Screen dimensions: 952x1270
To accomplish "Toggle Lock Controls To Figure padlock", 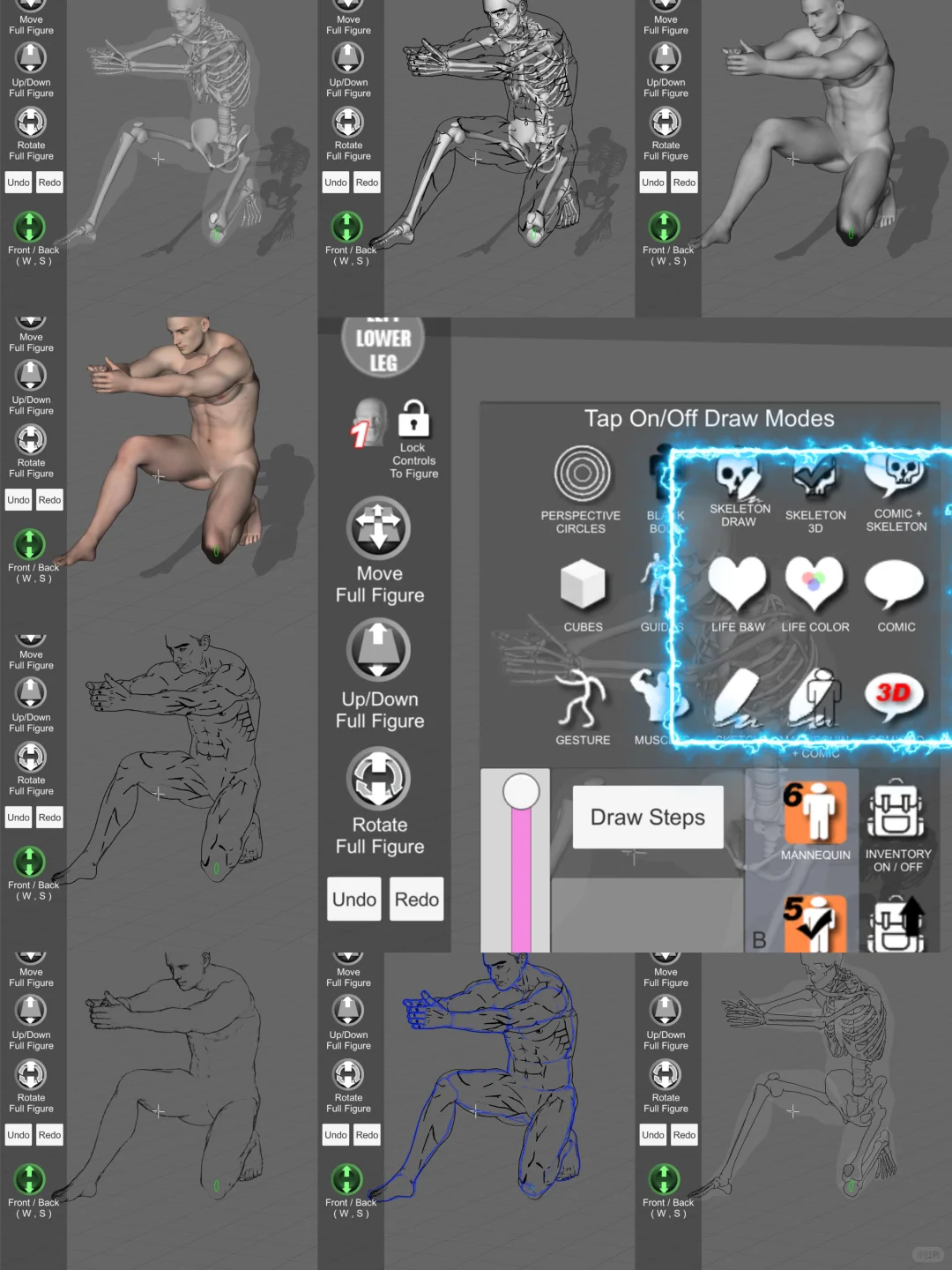I will pyautogui.click(x=413, y=418).
